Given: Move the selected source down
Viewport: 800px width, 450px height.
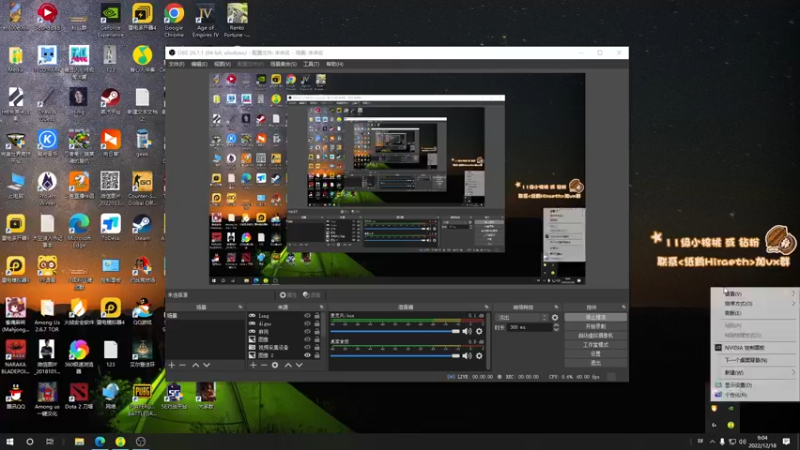Looking at the screenshot, I should click(299, 365).
